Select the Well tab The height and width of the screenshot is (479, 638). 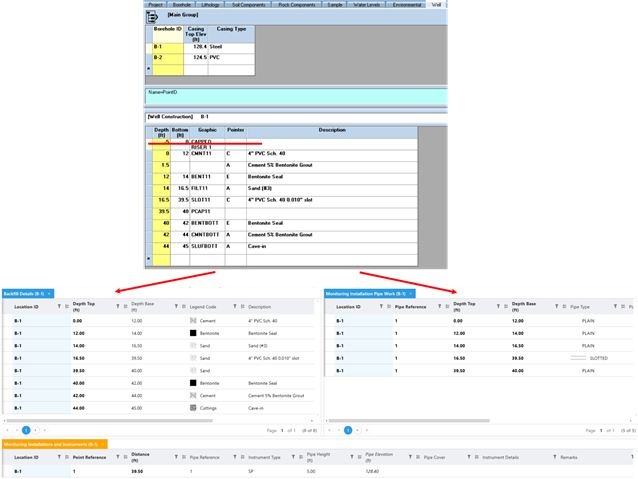tap(436, 5)
